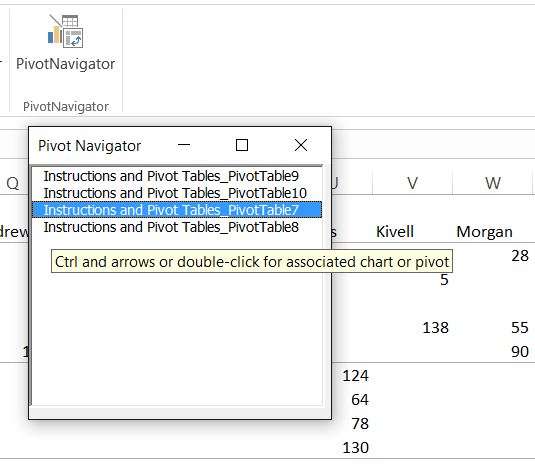Maximize the Pivot Navigator window
Viewport: 535px width, 476px height.
[242, 145]
